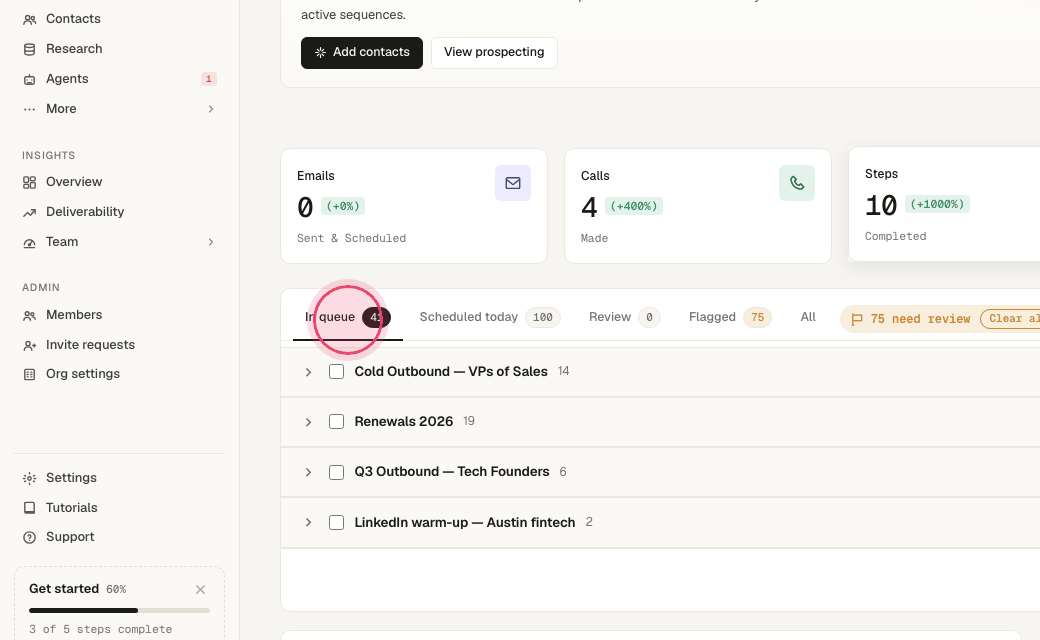The image size is (1040, 640).
Task: Click the Agents notification badge
Action: point(209,79)
